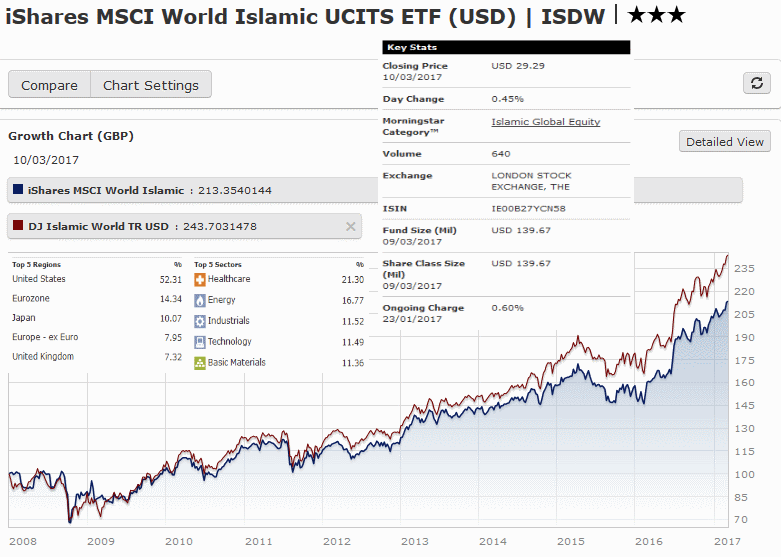The image size is (781, 557).
Task: Click the Volume value 640
Action: click(501, 154)
